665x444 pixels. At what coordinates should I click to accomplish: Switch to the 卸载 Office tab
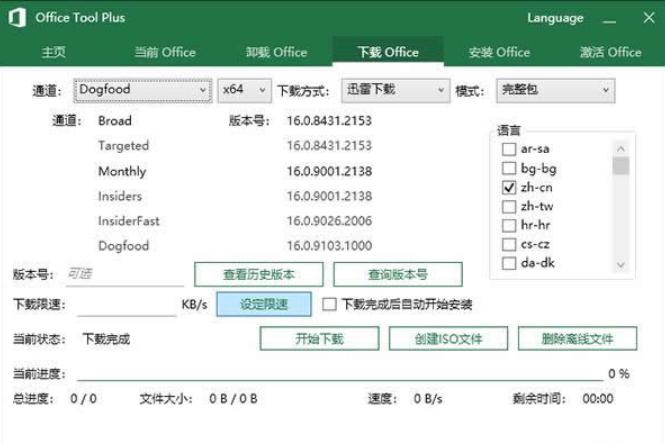point(277,52)
